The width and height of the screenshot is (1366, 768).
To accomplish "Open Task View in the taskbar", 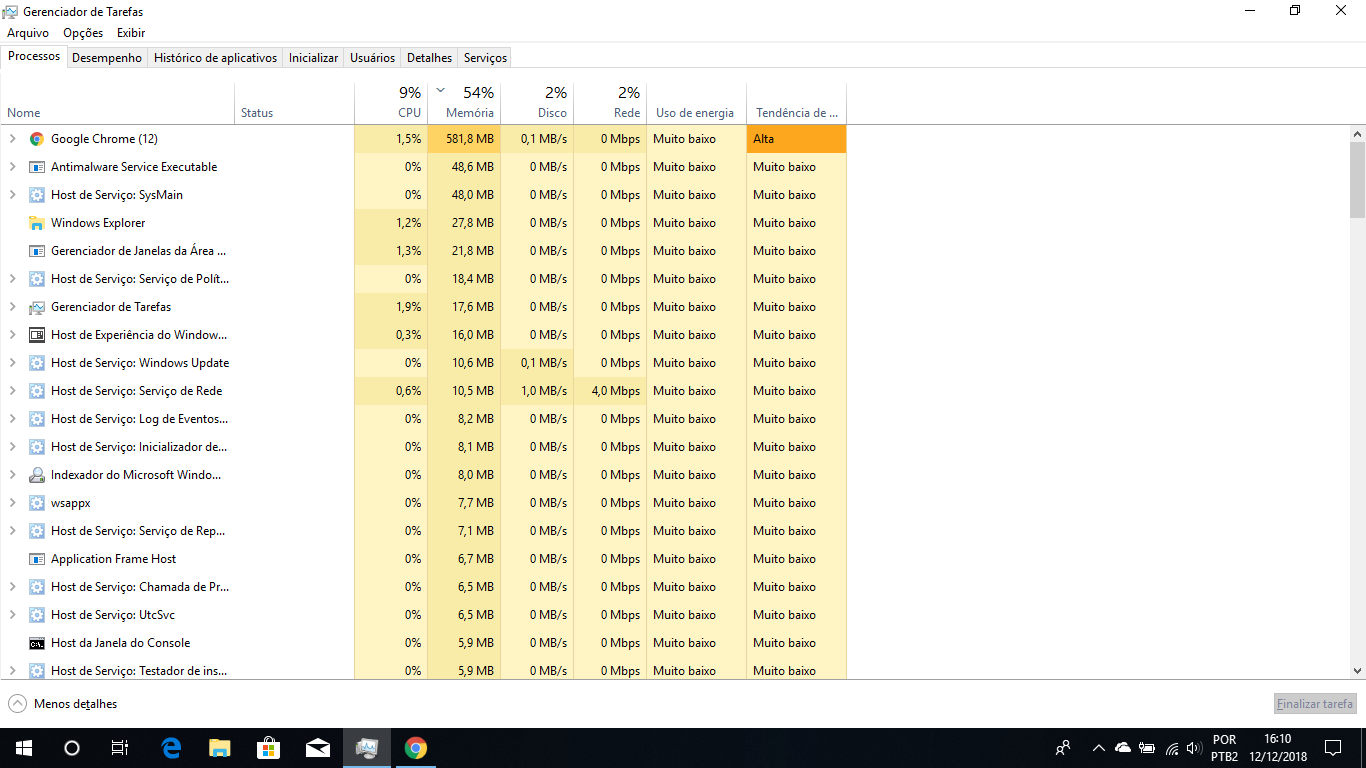I will (x=120, y=748).
